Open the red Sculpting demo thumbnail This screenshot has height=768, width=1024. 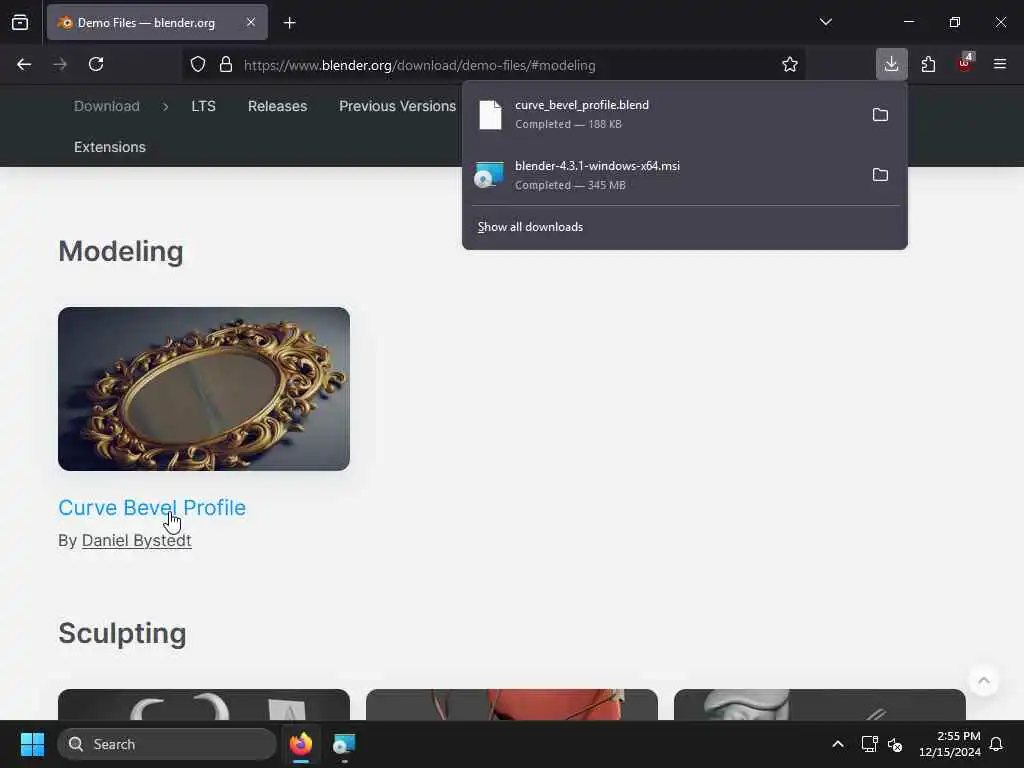[x=512, y=705]
